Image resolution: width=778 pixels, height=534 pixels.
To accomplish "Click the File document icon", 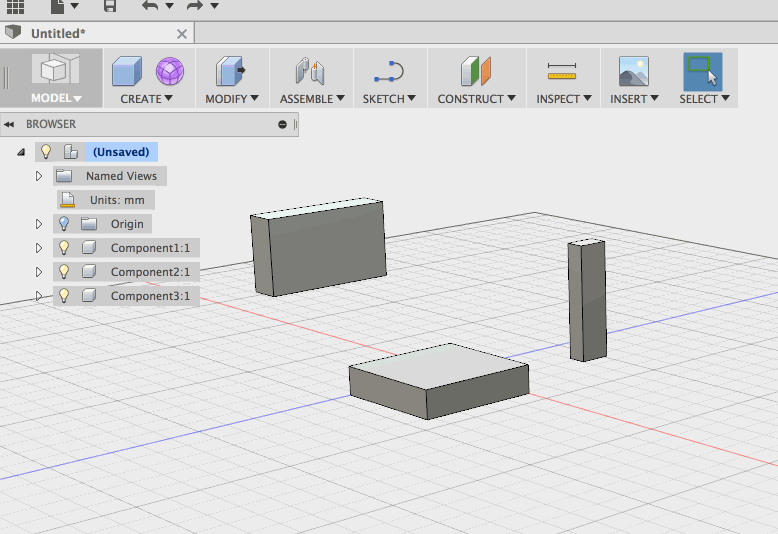I will point(58,6).
